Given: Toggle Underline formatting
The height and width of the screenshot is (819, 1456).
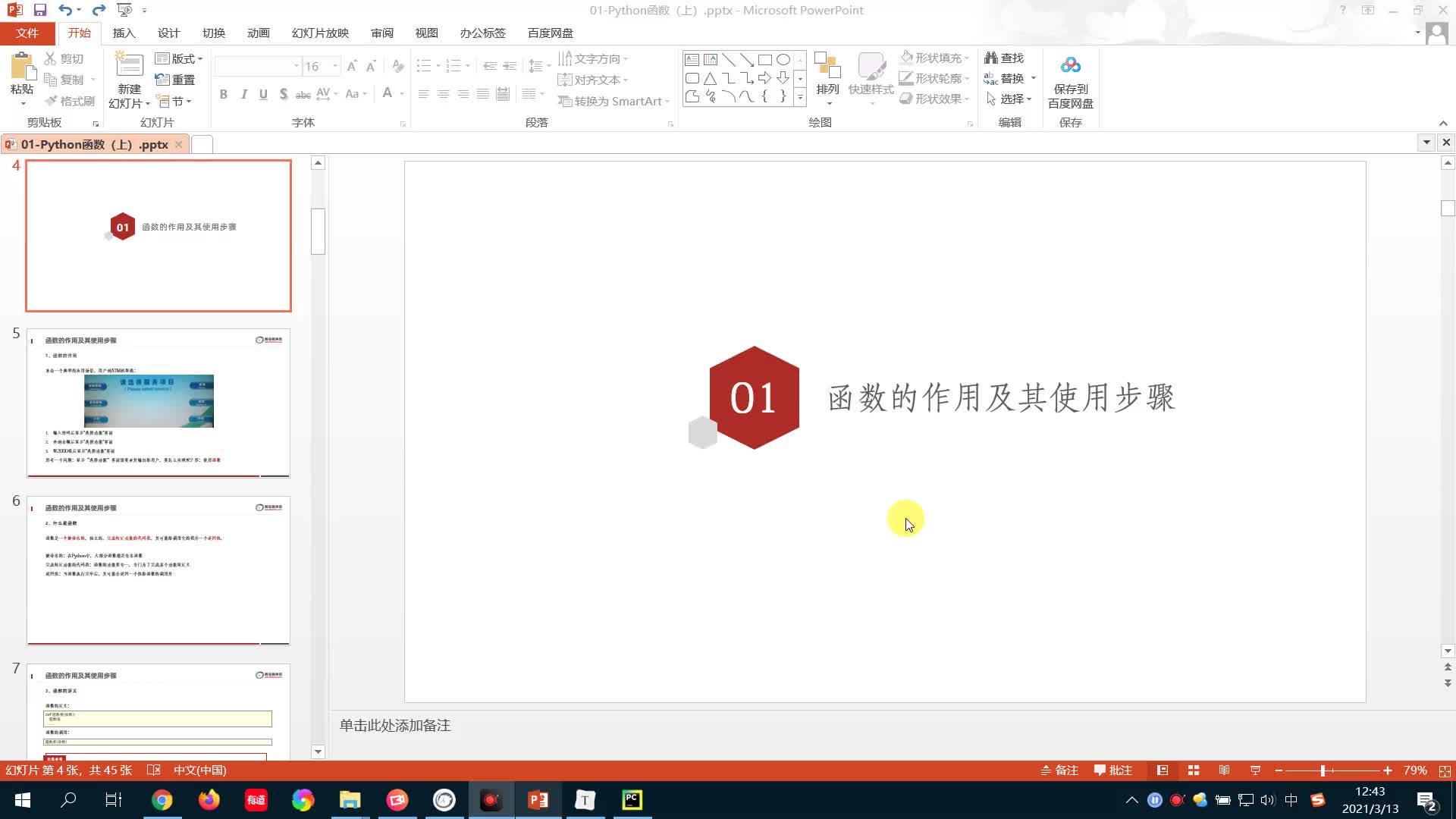Looking at the screenshot, I should click(x=263, y=94).
